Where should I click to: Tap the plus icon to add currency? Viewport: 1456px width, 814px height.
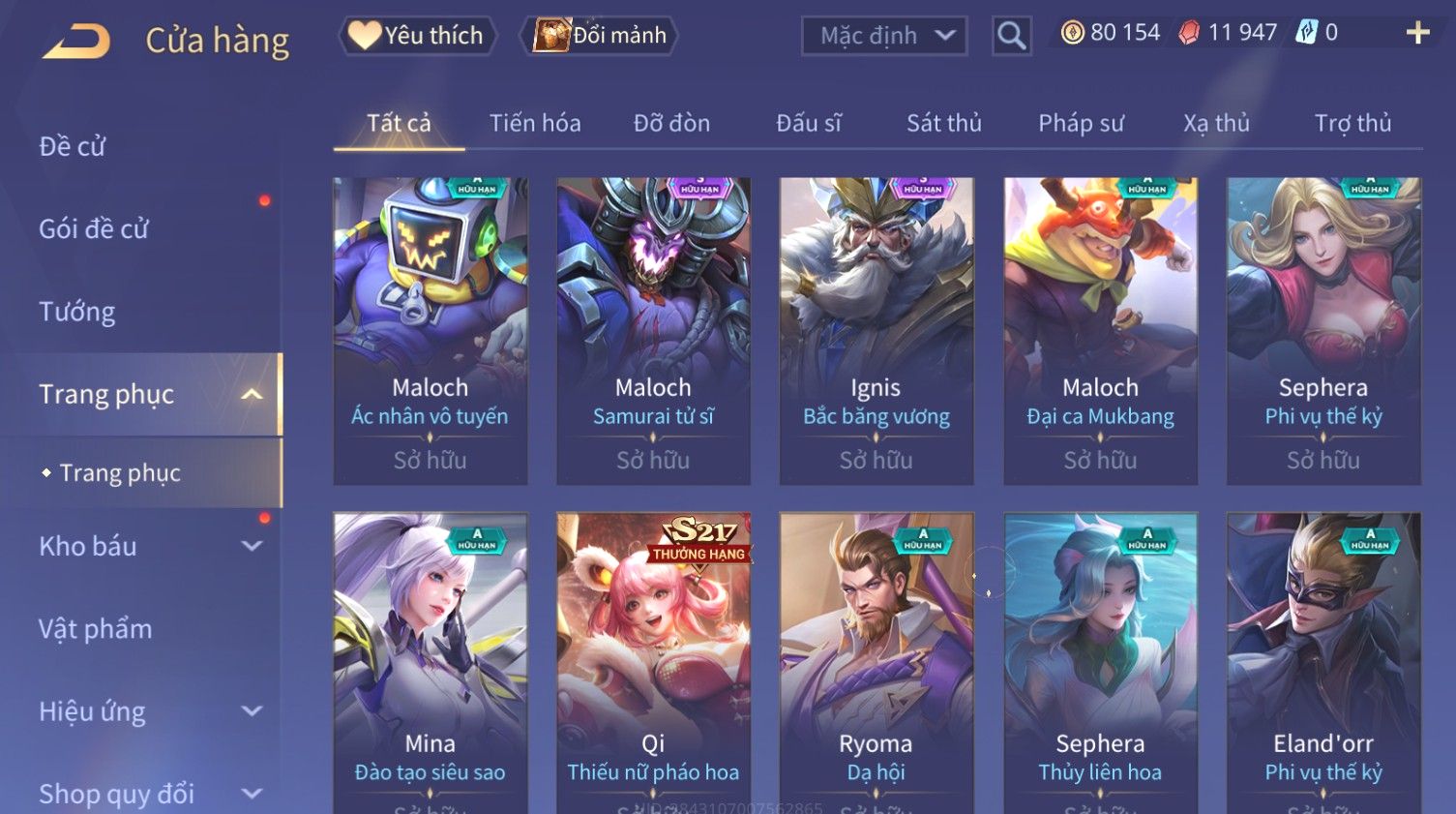pyautogui.click(x=1417, y=33)
